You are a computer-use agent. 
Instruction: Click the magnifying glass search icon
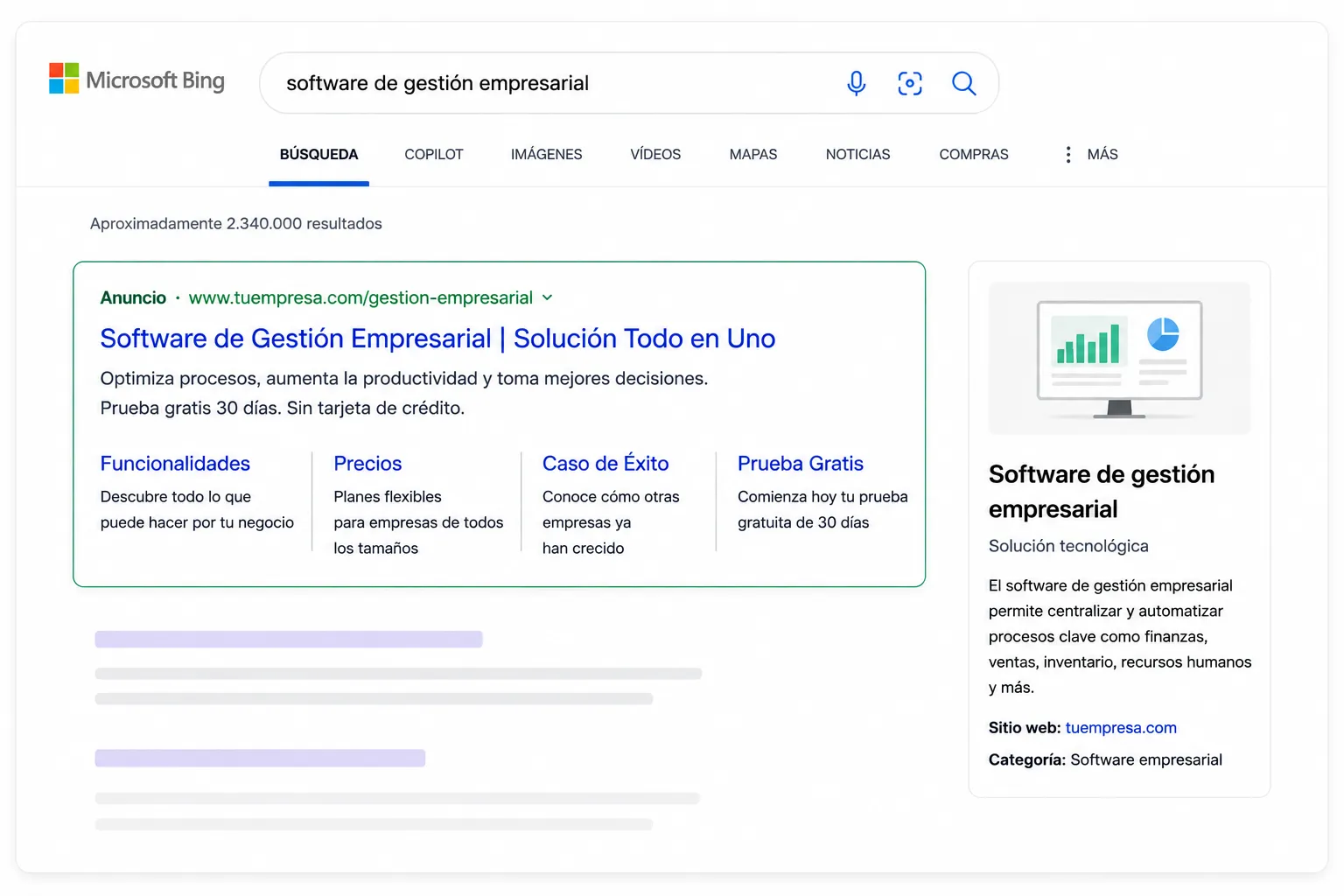pos(963,83)
